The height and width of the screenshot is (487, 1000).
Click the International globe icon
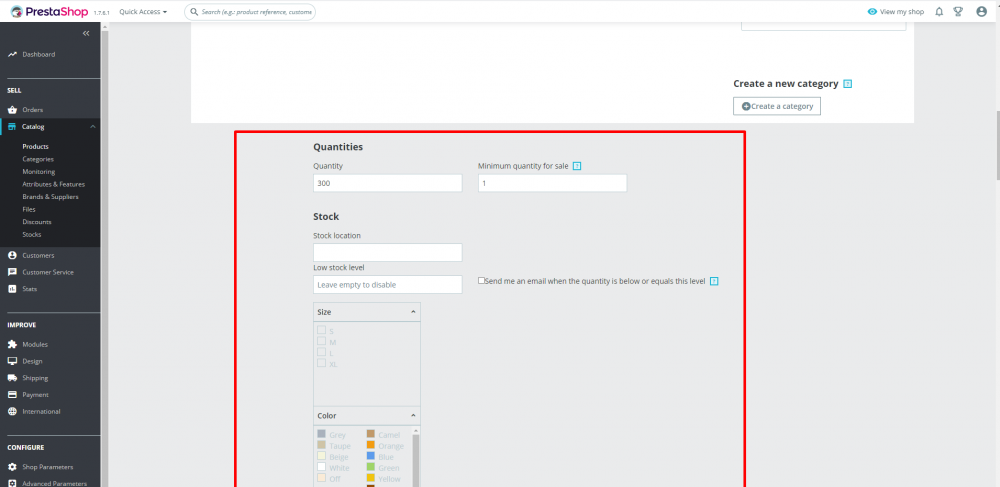(12, 411)
